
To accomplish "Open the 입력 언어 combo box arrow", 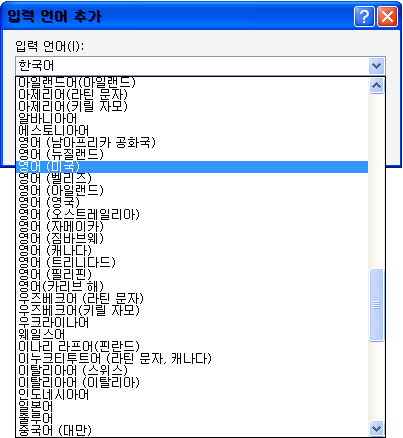I will (x=377, y=65).
